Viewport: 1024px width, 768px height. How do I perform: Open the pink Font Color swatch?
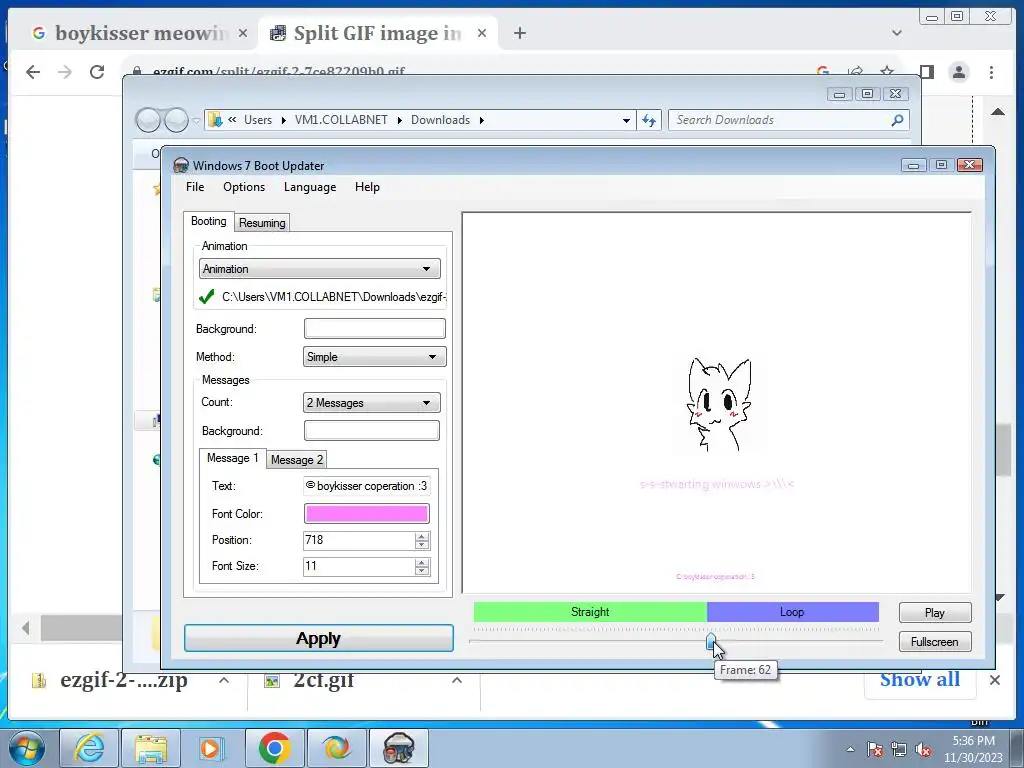pos(366,514)
